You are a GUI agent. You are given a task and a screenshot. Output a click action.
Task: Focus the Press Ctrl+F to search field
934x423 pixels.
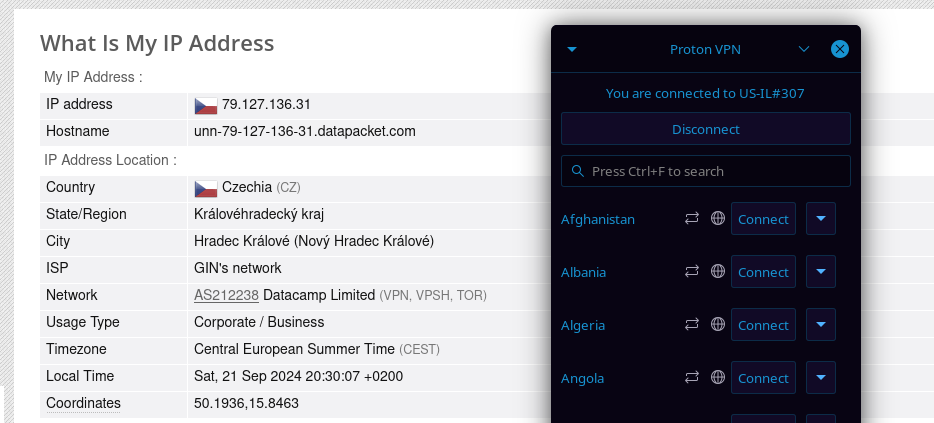pos(706,171)
